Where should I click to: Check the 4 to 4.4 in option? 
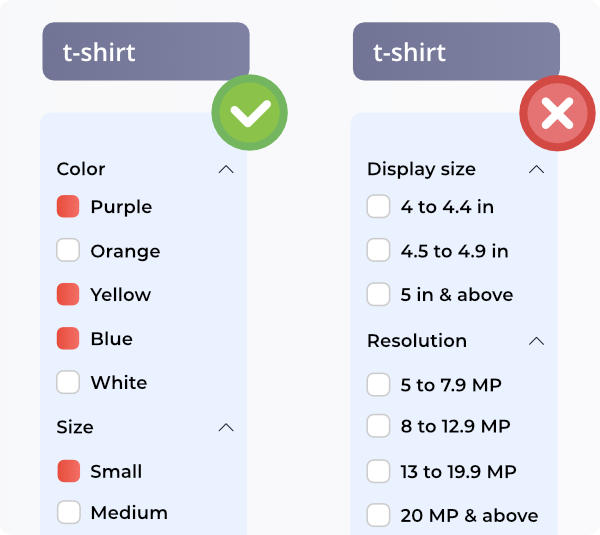(x=378, y=207)
